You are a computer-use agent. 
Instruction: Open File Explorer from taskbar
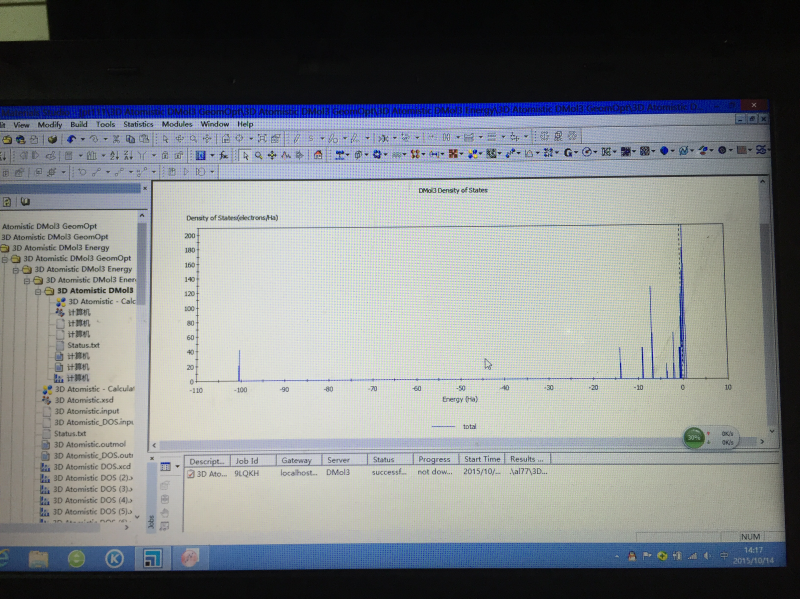click(38, 559)
